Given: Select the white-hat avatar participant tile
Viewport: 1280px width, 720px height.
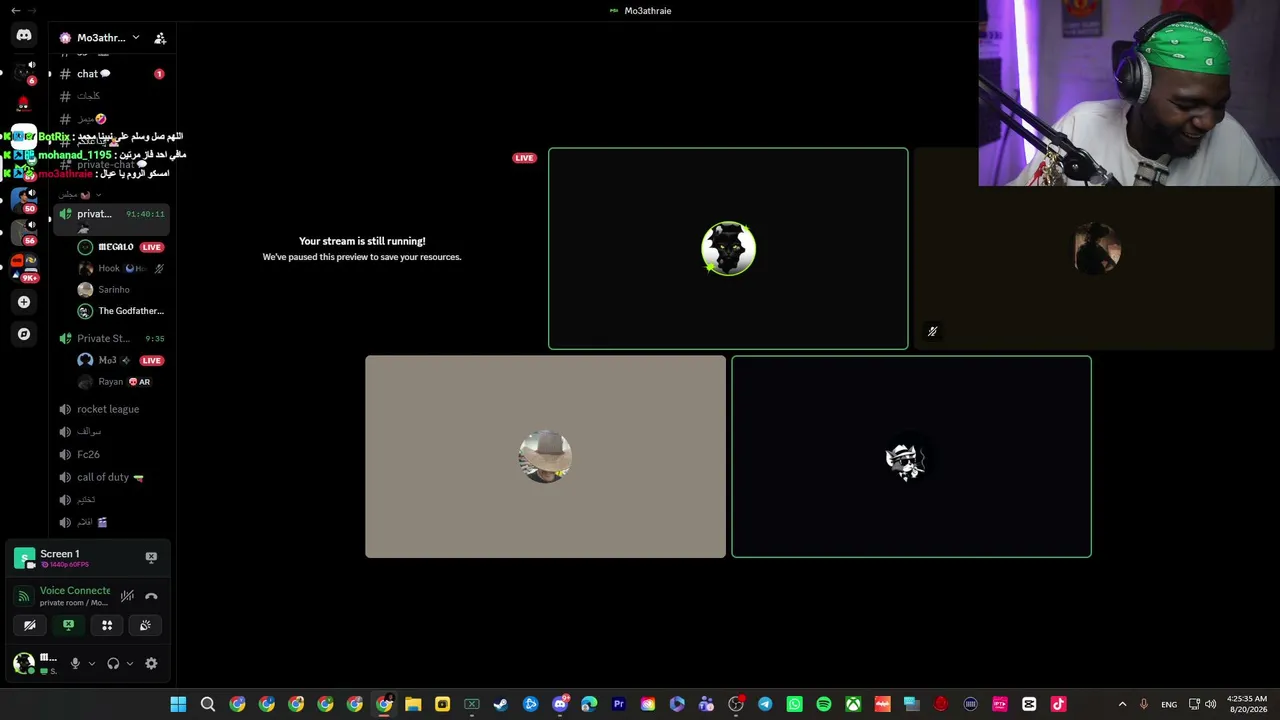Looking at the screenshot, I should [x=911, y=457].
